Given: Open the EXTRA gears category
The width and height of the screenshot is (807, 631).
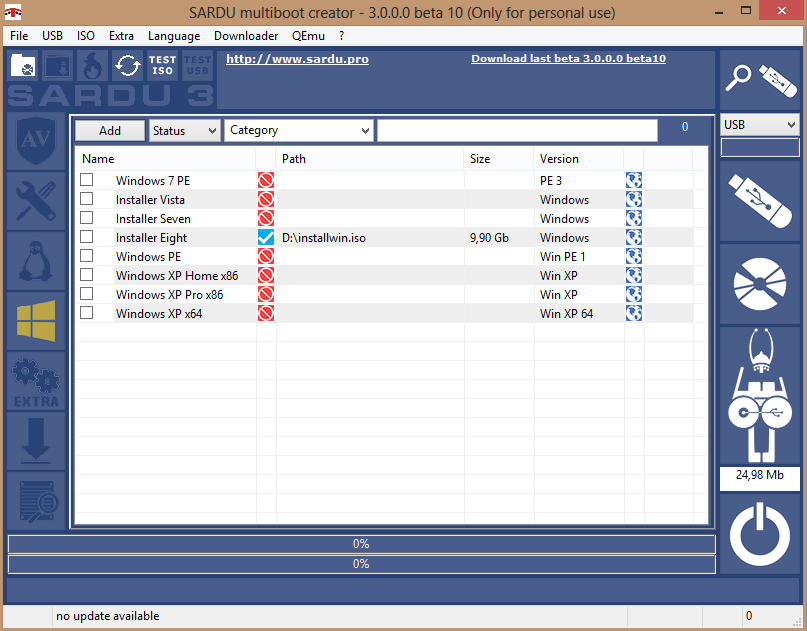Looking at the screenshot, I should click(x=36, y=381).
